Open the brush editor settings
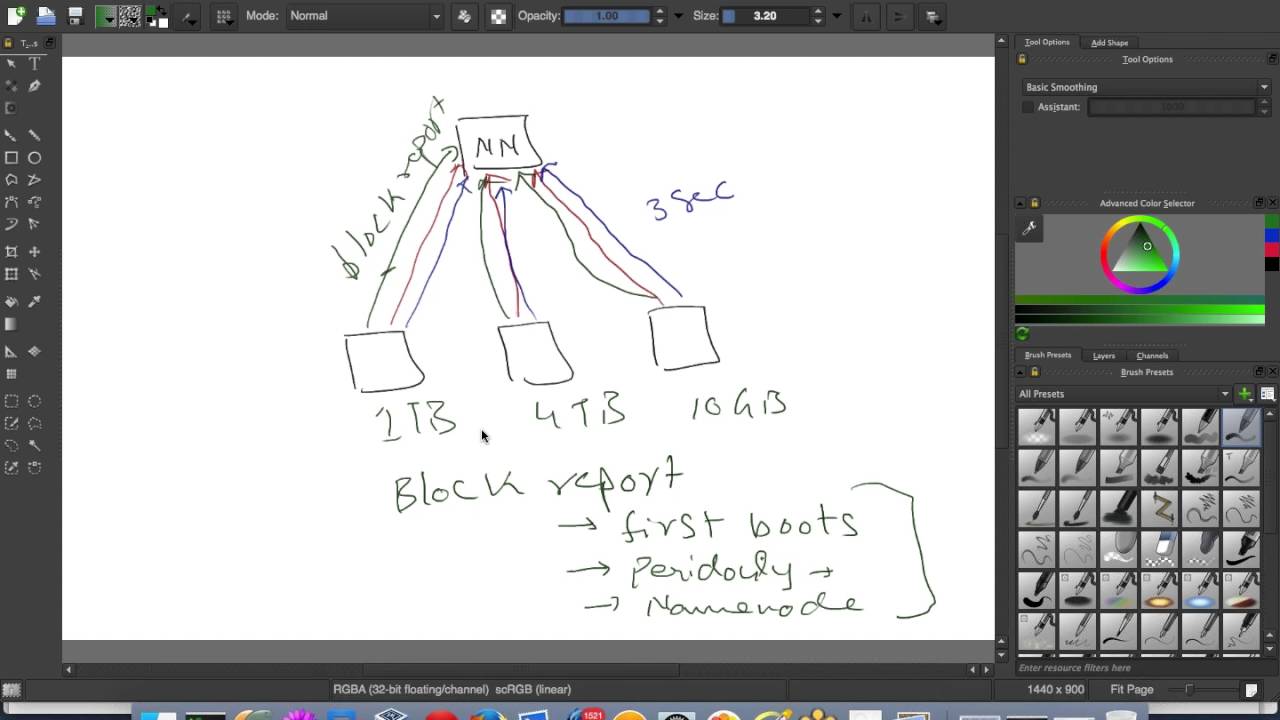The height and width of the screenshot is (720, 1280). [187, 16]
